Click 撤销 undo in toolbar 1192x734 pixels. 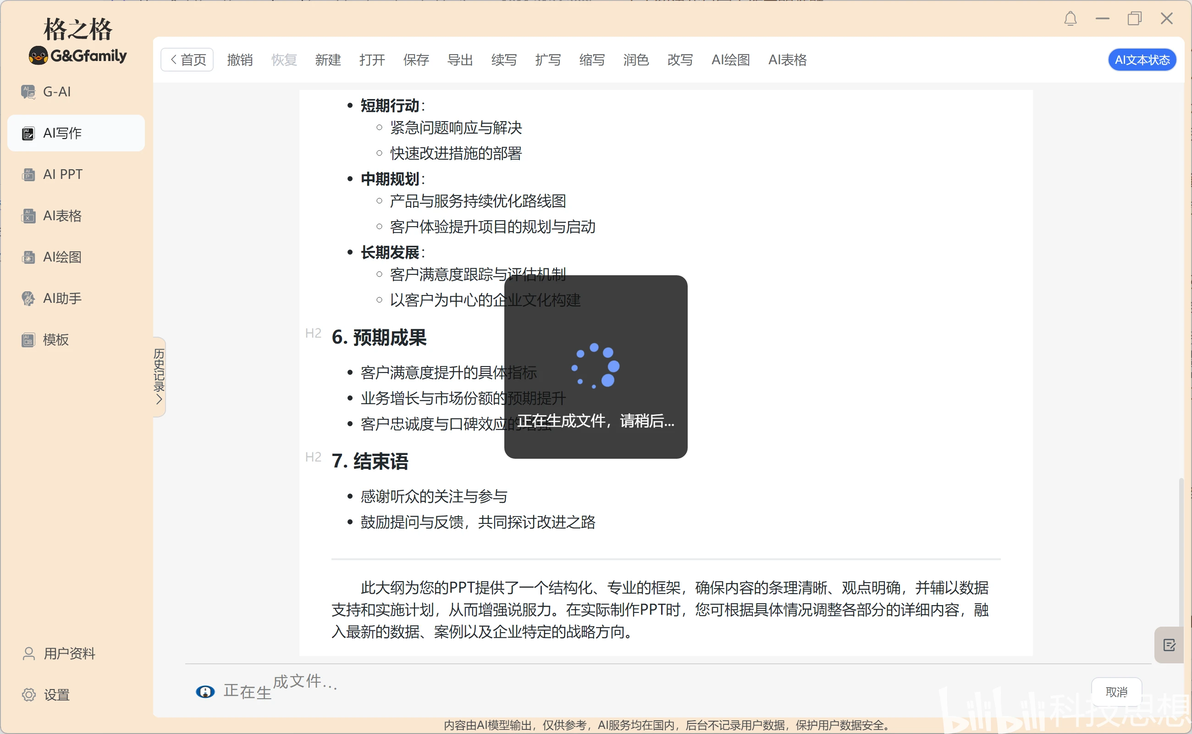239,60
